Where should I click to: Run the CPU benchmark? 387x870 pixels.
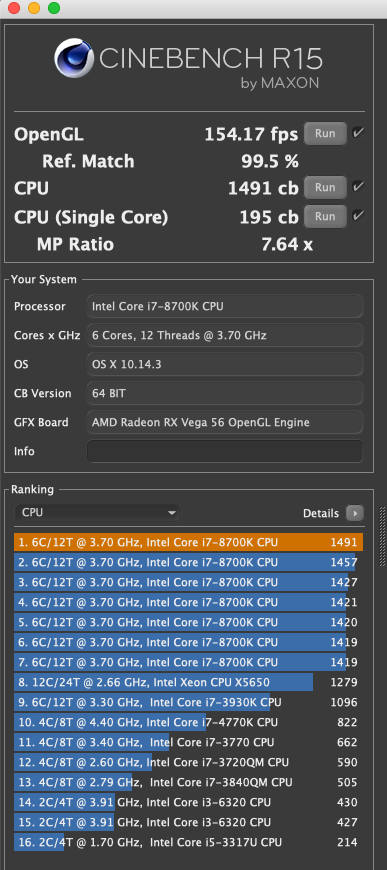point(325,188)
